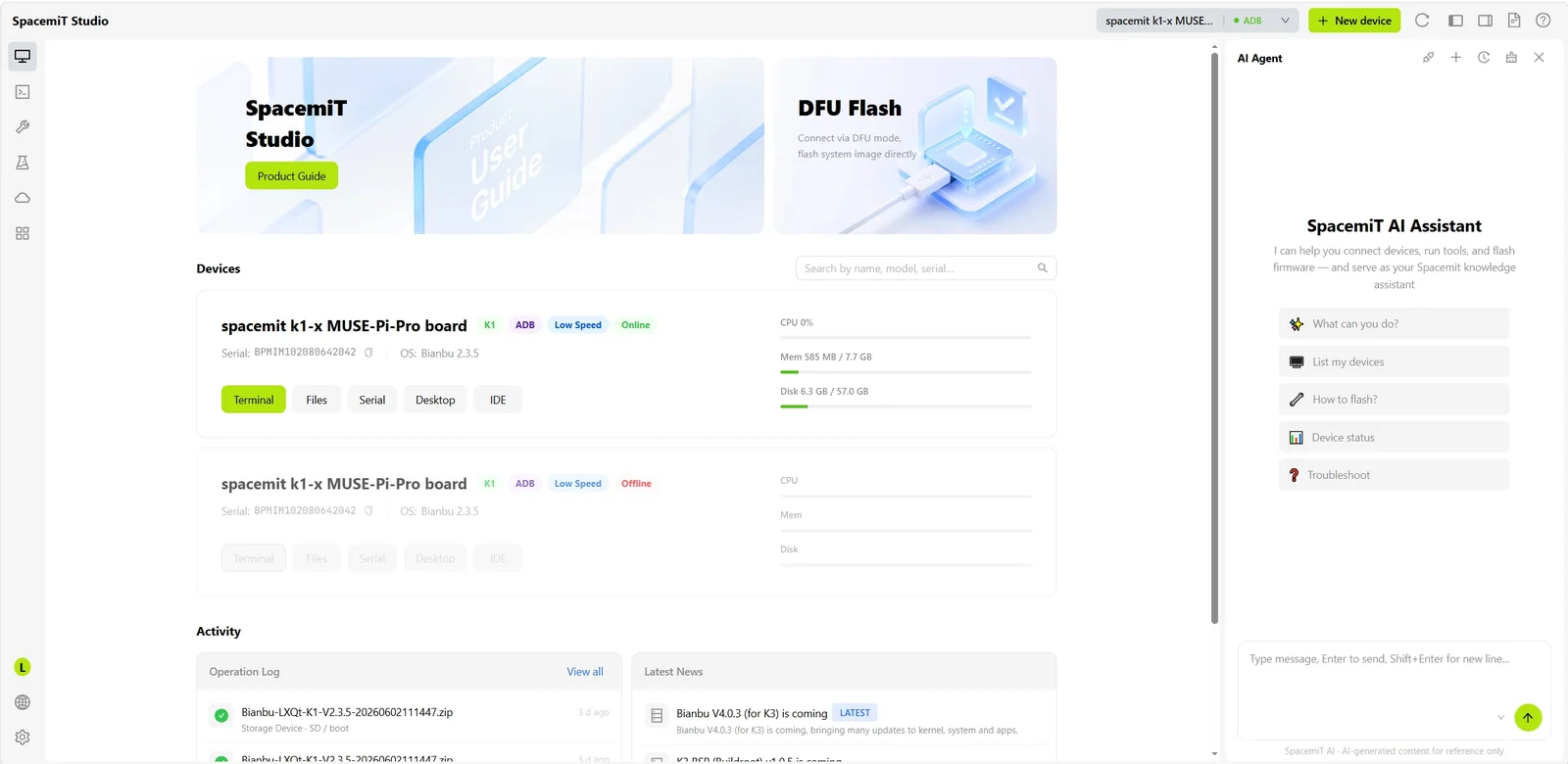Choose the 'Device status' suggestion
The image size is (1568, 764).
coord(1394,438)
